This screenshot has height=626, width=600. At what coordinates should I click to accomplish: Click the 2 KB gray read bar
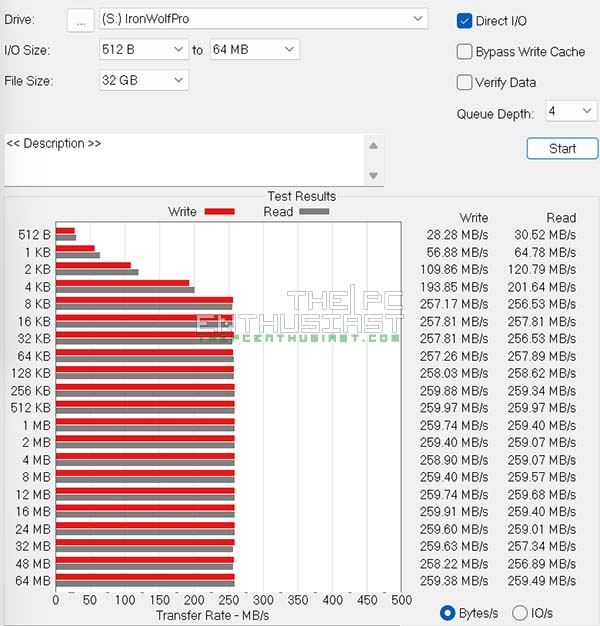click(x=97, y=272)
